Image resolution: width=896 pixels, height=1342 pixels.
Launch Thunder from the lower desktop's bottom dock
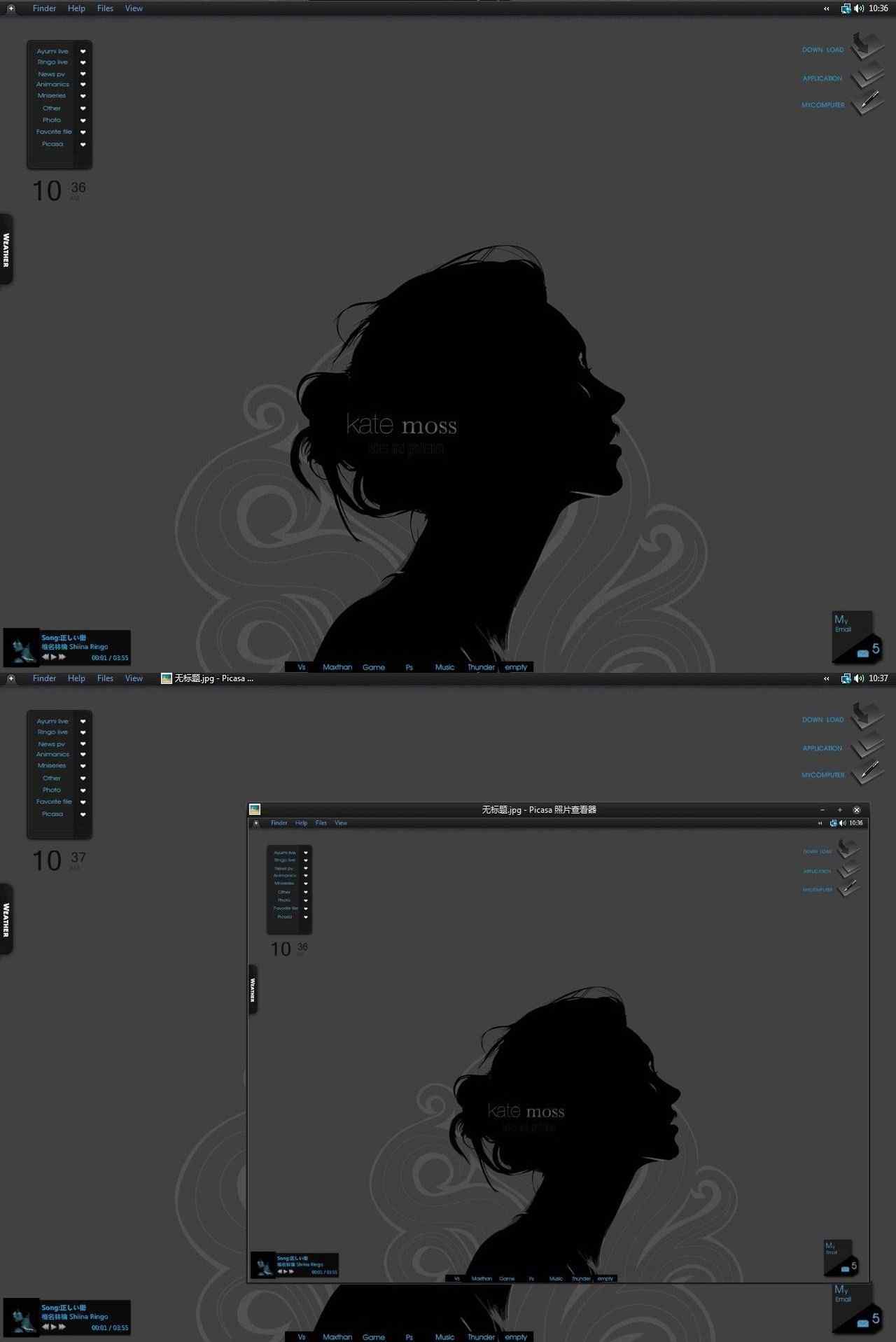[482, 1337]
